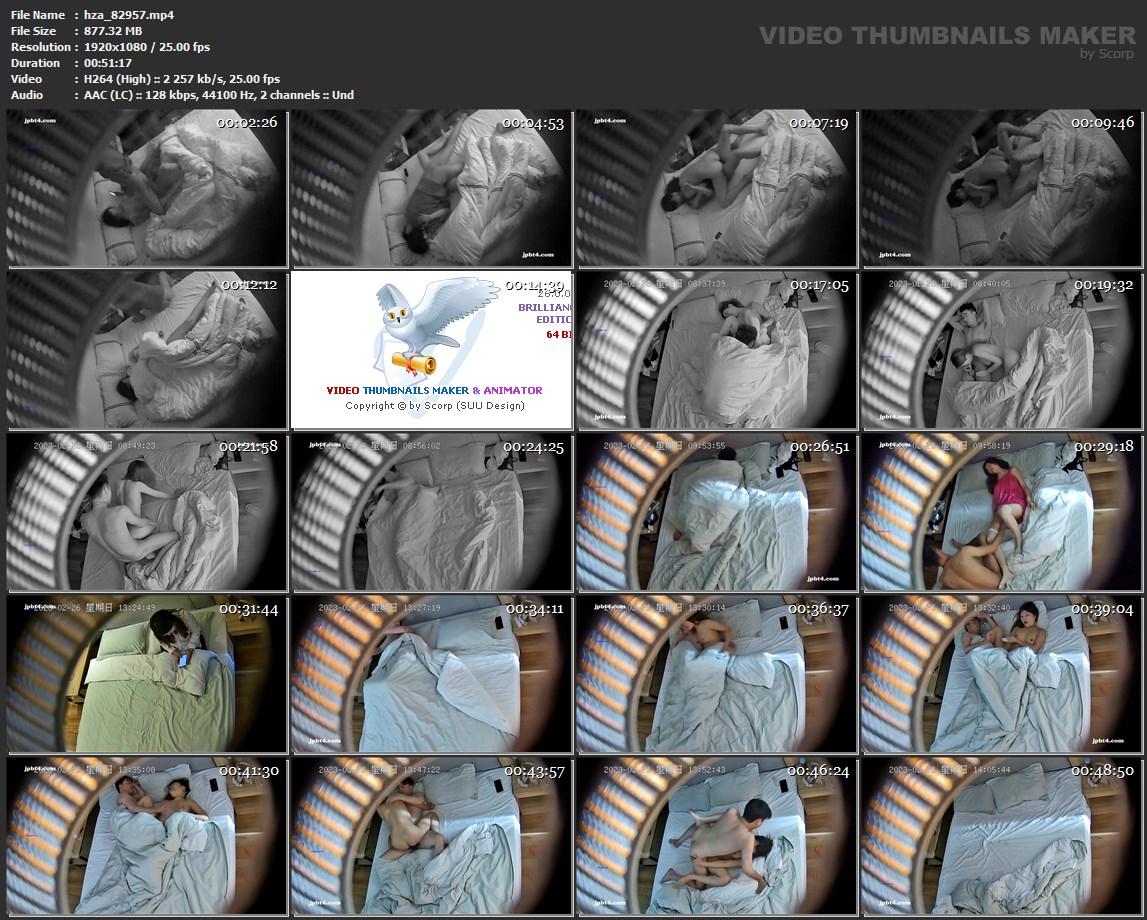Viewport: 1147px width, 920px height.
Task: Click the 'Copyright © by Scorp (SUU Design)' text
Action: (x=435, y=405)
